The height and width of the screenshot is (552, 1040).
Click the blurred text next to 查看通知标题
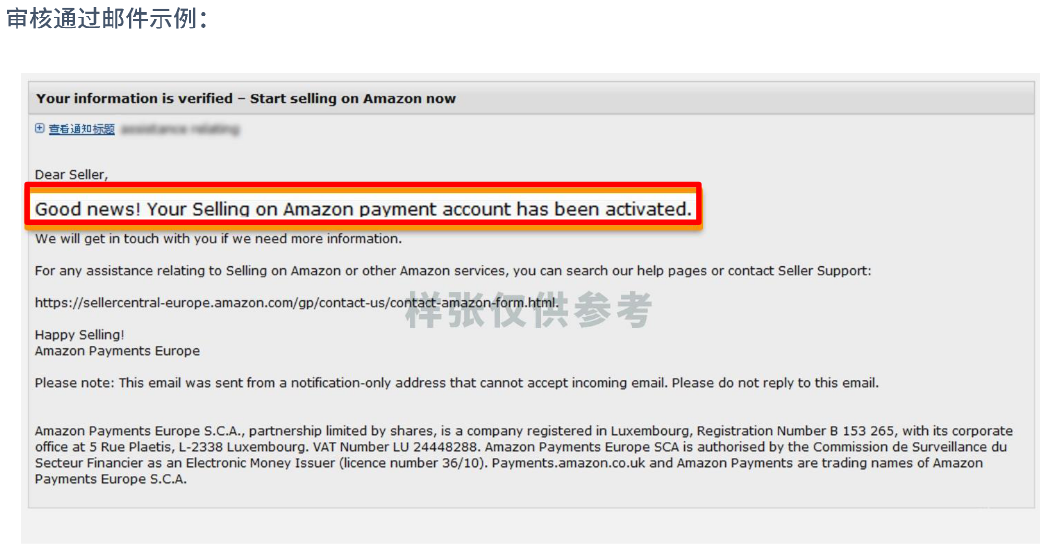click(180, 129)
